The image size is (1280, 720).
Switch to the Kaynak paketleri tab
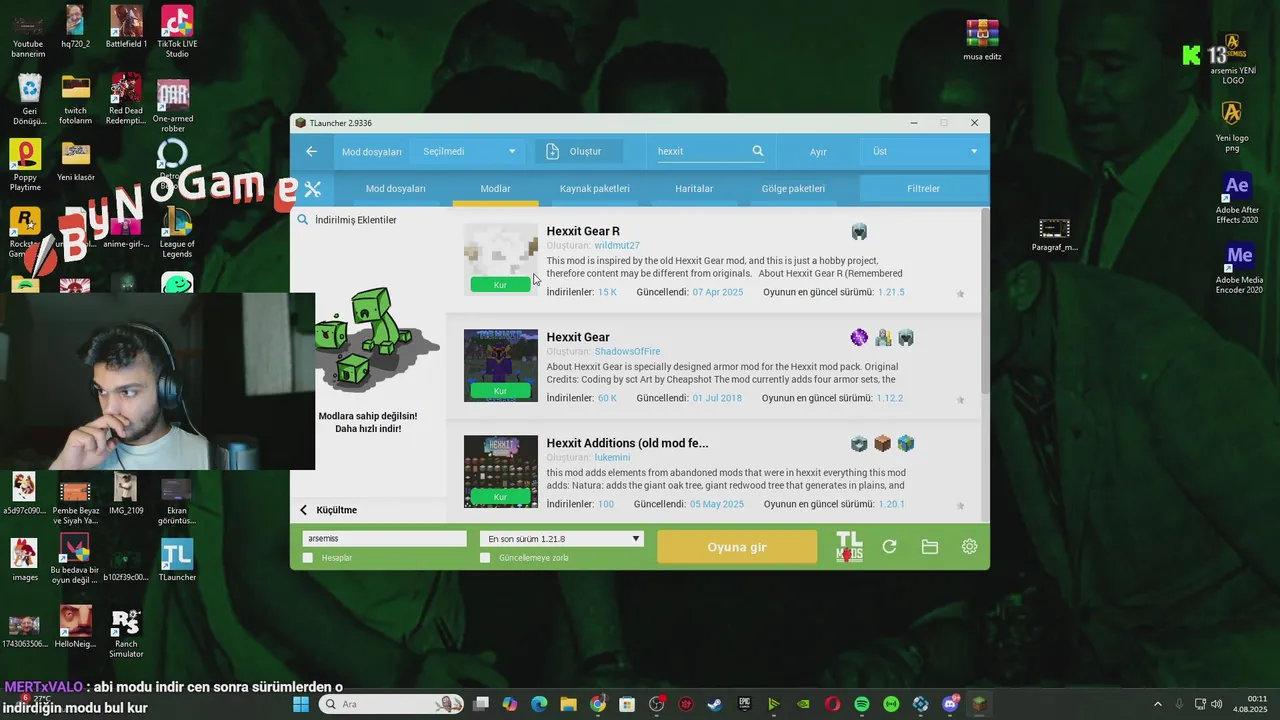pyautogui.click(x=595, y=188)
